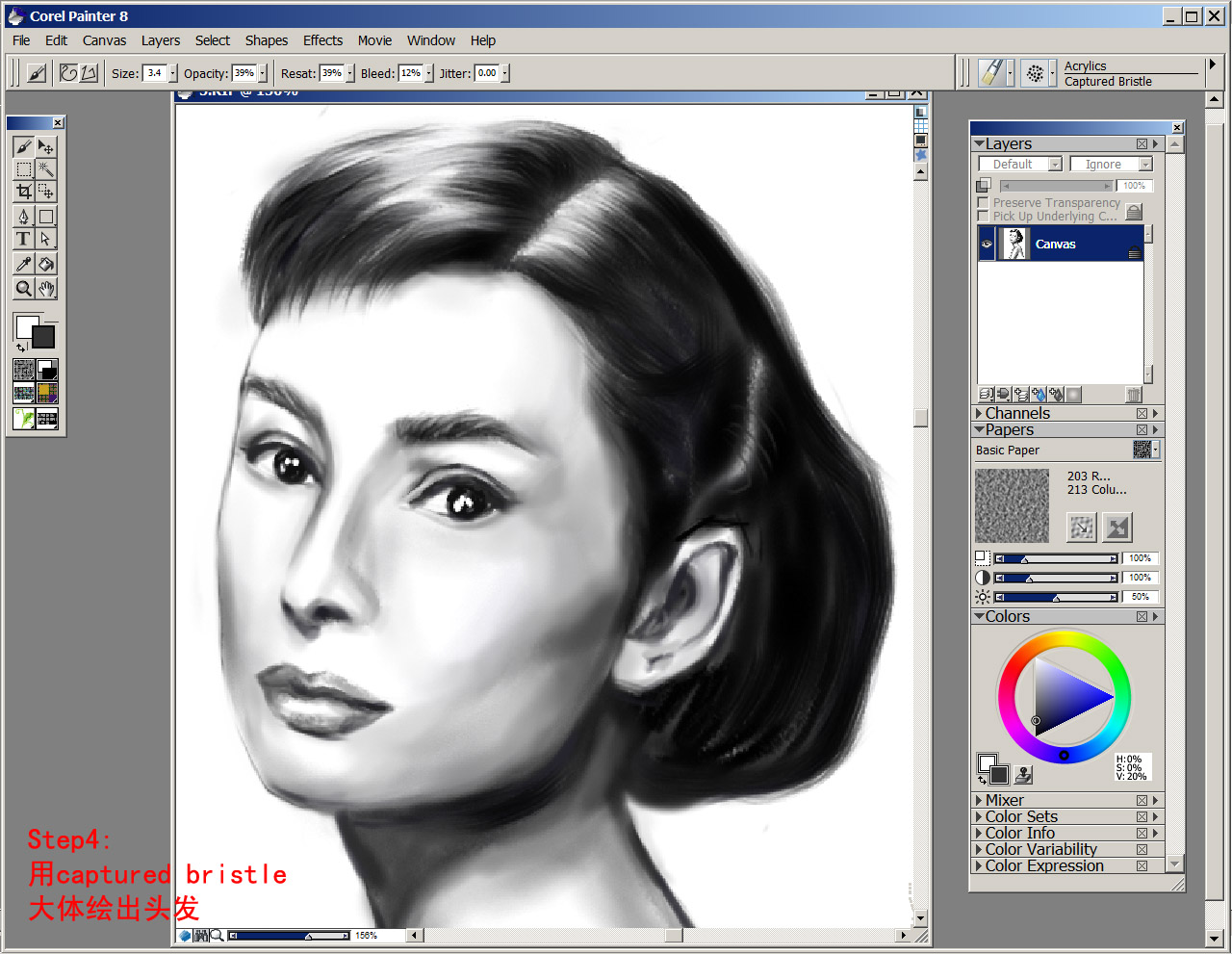Image resolution: width=1232 pixels, height=954 pixels.
Task: Close the Mixer palette with X box
Action: coord(1142,800)
